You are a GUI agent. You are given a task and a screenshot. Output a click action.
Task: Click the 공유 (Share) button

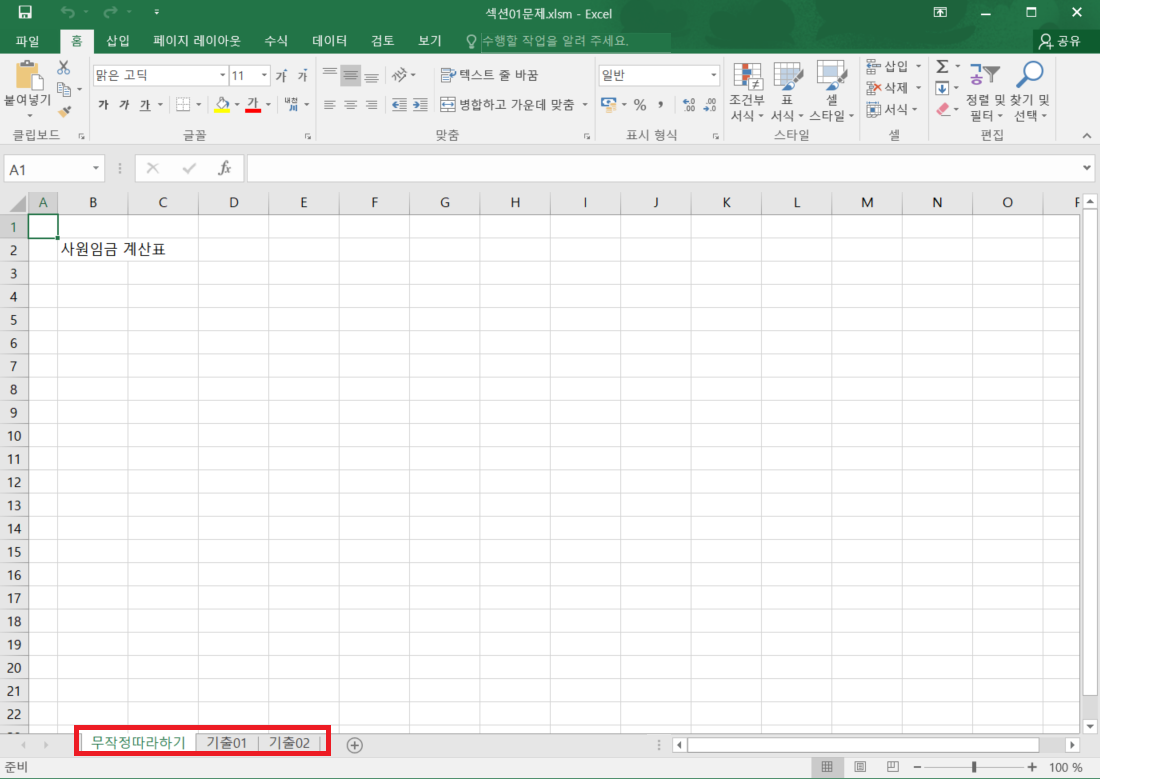(1059, 41)
